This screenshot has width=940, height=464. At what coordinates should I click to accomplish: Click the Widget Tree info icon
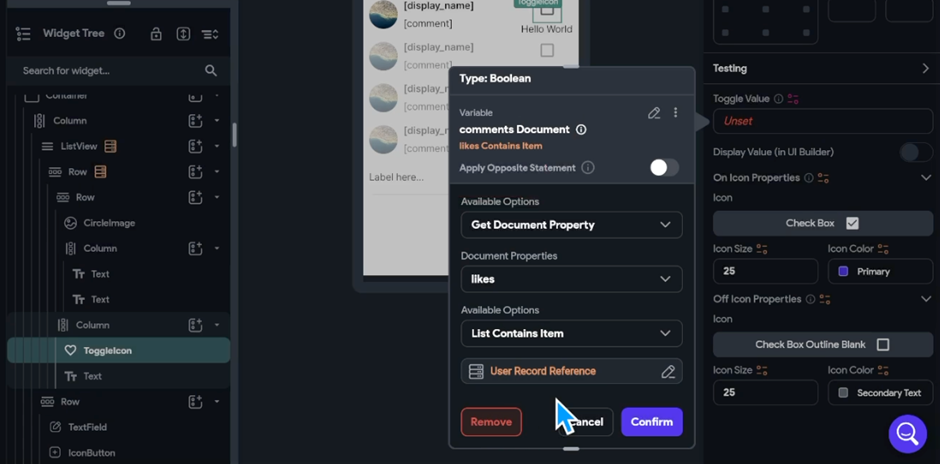coord(120,34)
